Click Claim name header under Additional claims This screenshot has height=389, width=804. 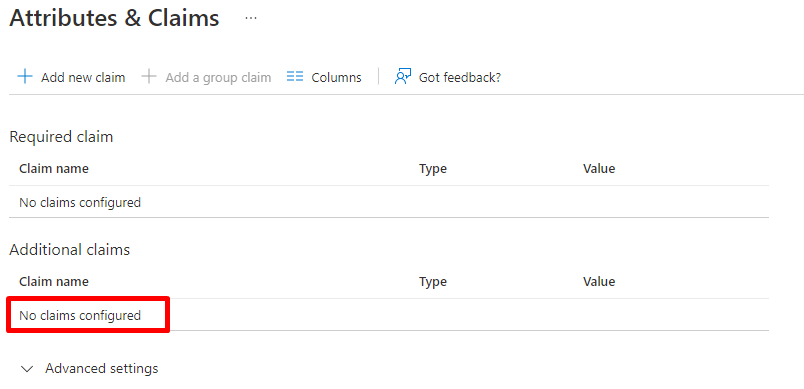click(x=54, y=281)
